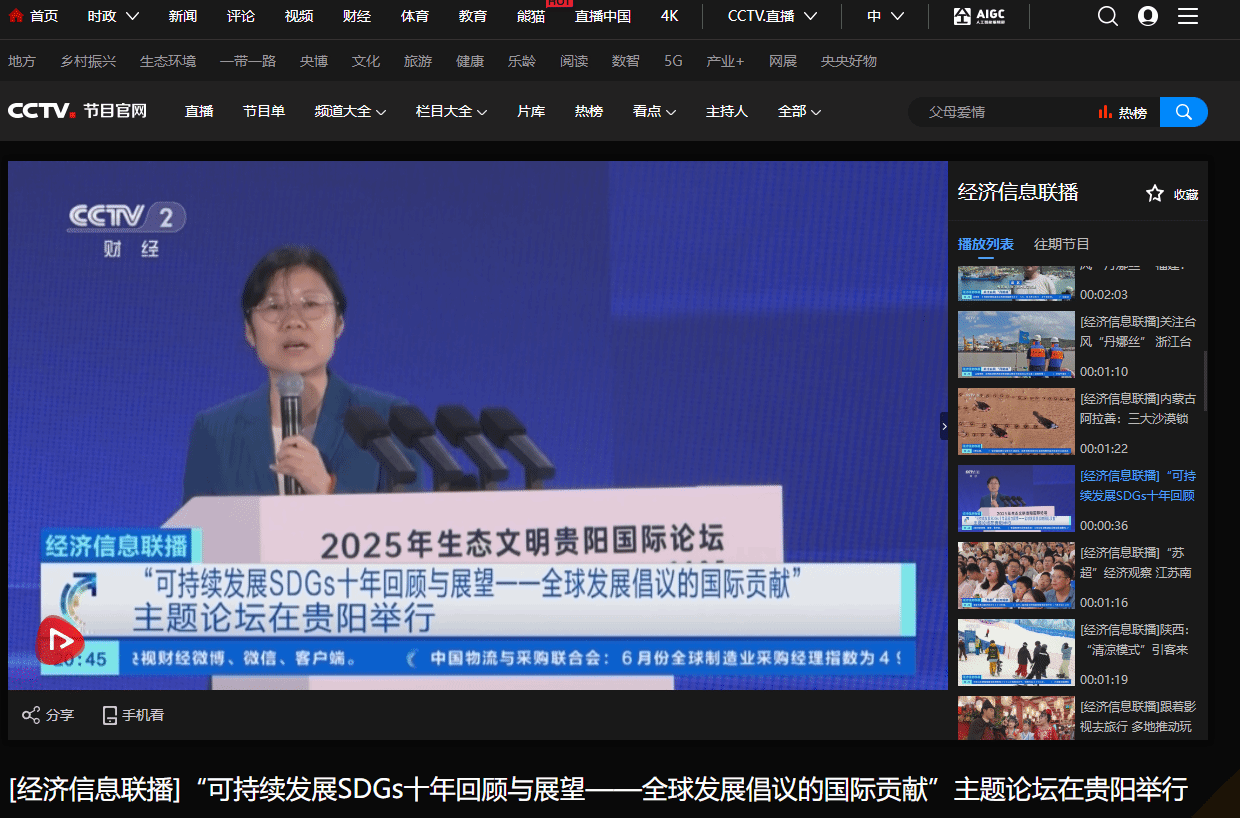The image size is (1240, 818).
Task: Open the 一带一路 link
Action: tap(248, 61)
